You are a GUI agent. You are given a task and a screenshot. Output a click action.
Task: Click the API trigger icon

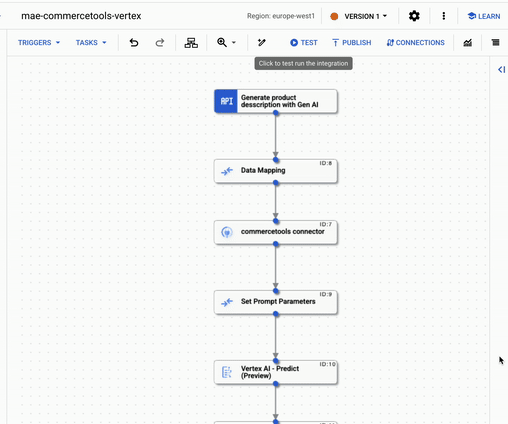pyautogui.click(x=226, y=101)
